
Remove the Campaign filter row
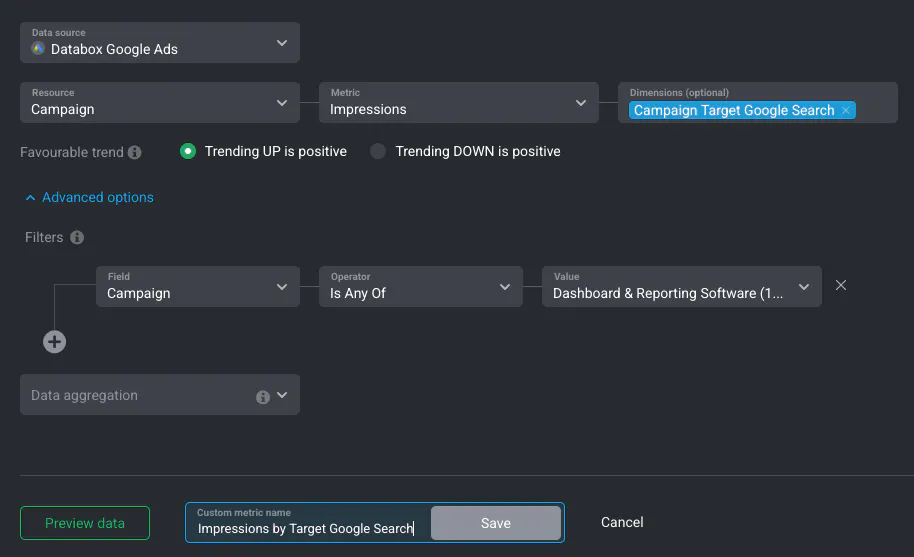pos(841,285)
